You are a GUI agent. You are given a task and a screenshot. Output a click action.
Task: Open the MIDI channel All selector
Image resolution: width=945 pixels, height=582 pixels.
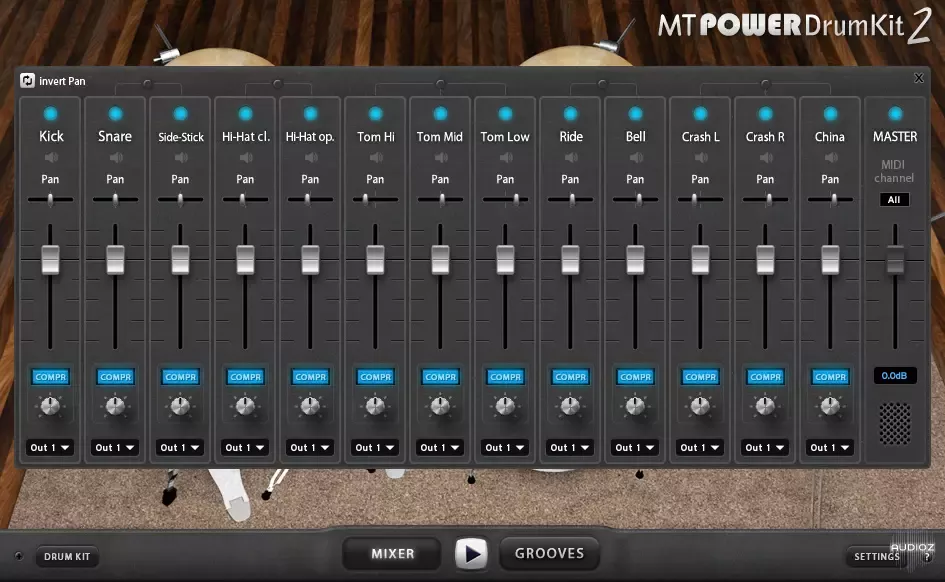point(894,199)
